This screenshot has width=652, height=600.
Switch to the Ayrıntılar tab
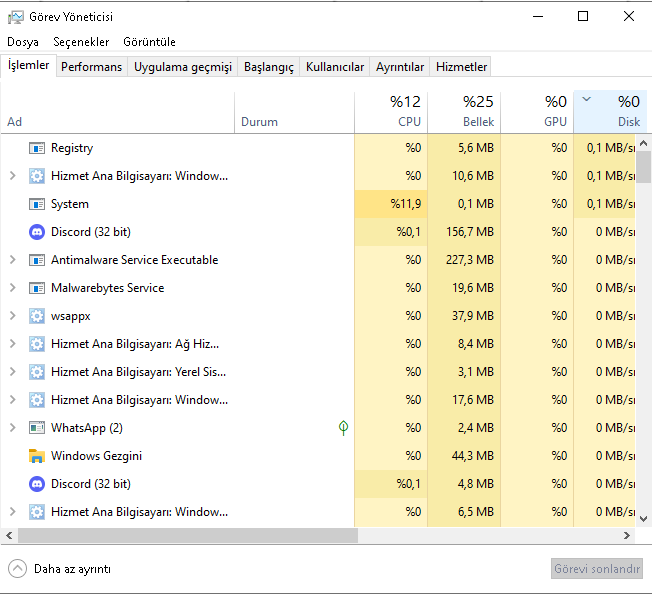400,67
